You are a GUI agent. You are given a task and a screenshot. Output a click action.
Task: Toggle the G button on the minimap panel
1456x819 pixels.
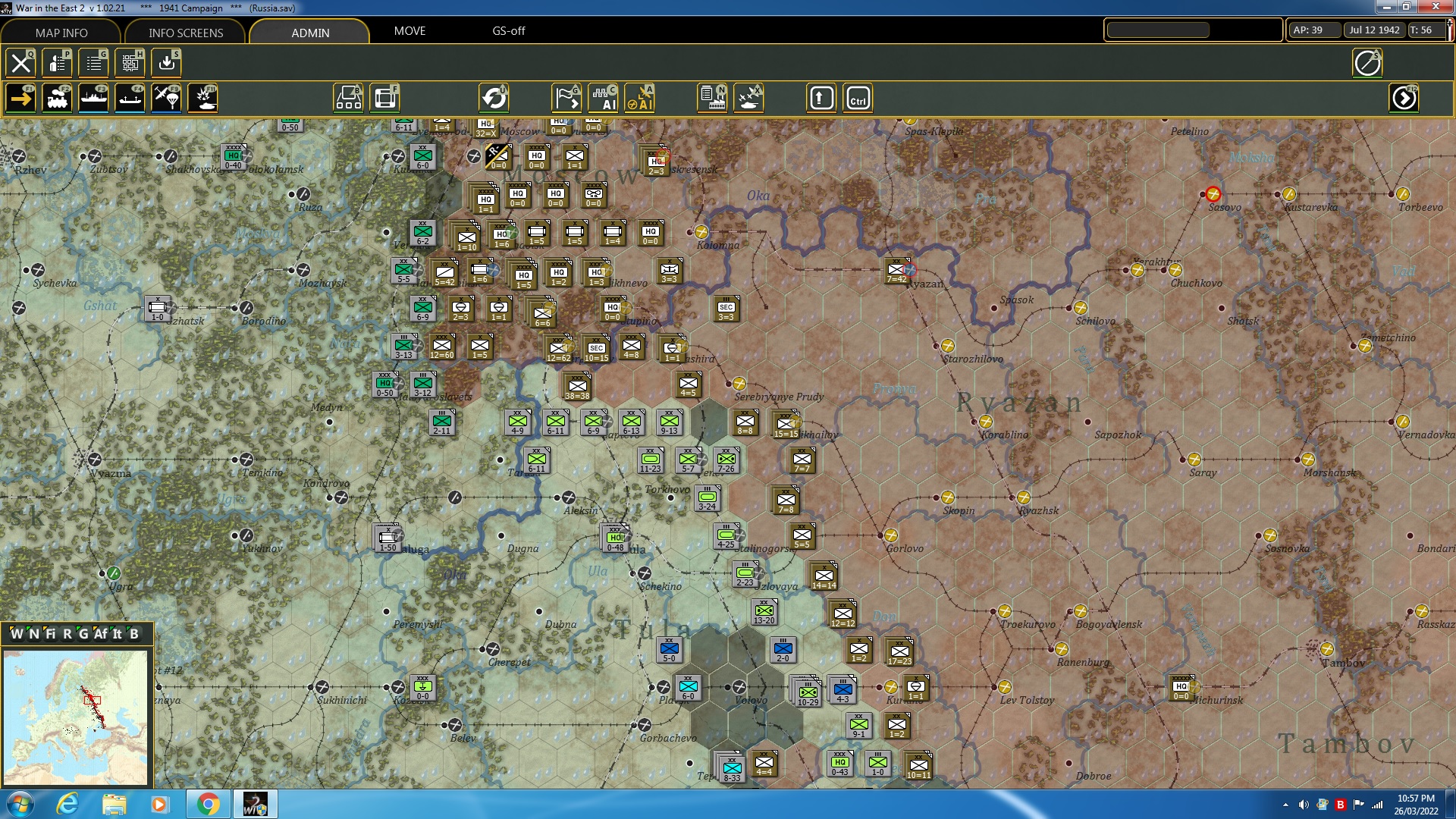pyautogui.click(x=83, y=634)
